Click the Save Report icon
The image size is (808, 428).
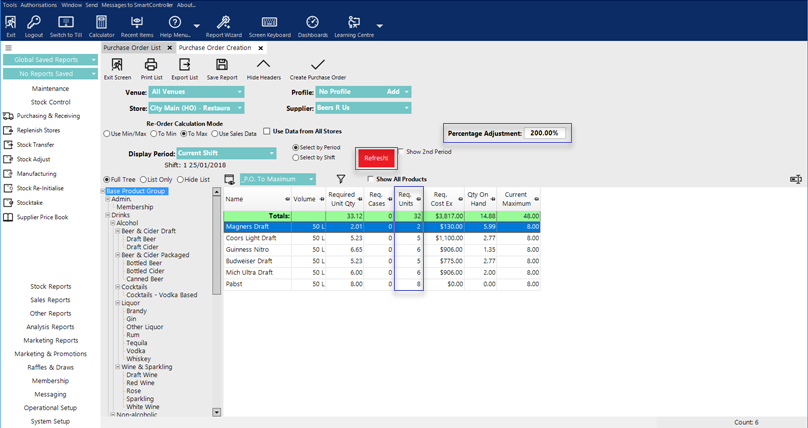[x=222, y=66]
